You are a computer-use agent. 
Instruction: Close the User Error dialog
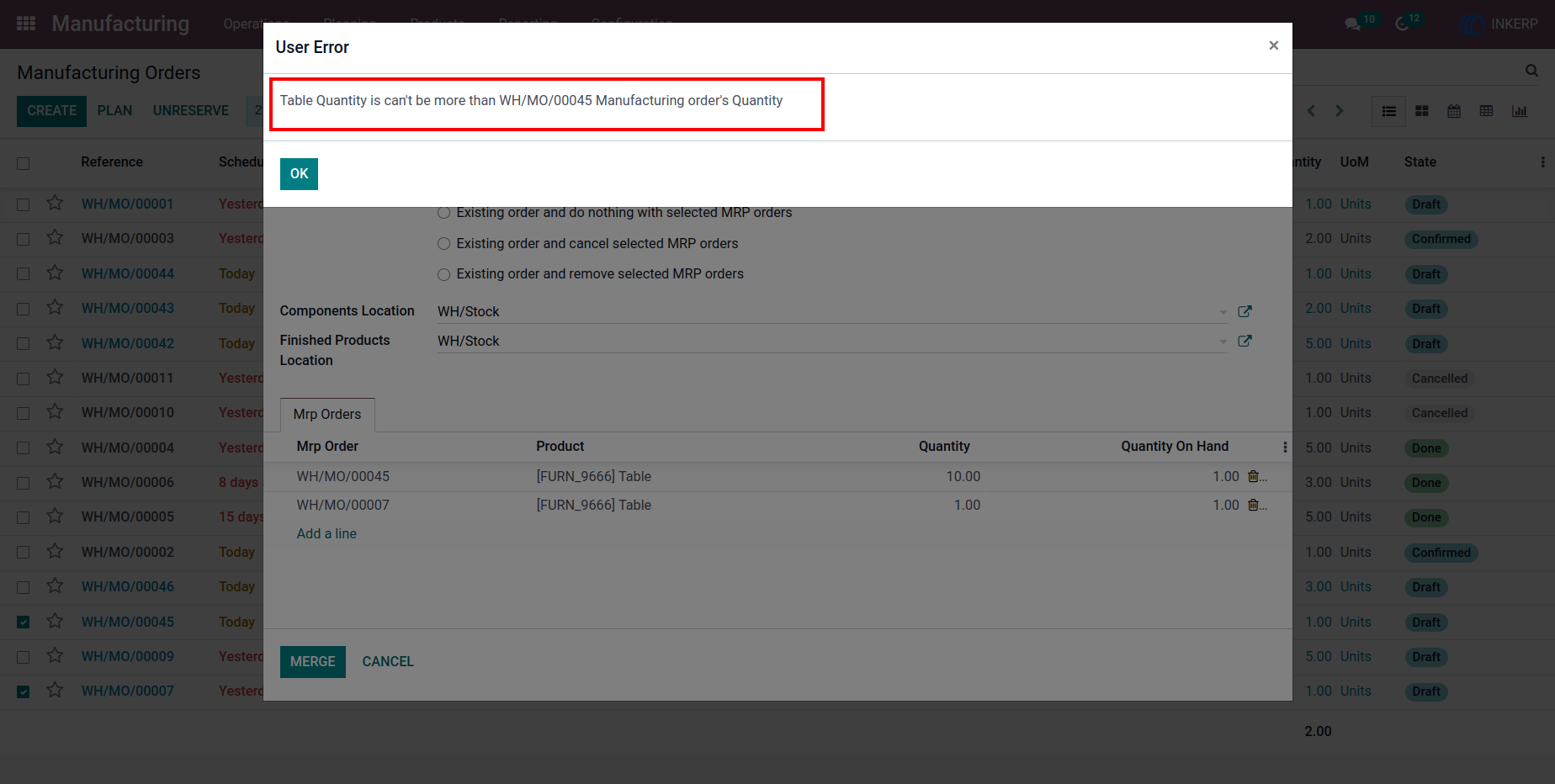pyautogui.click(x=1274, y=45)
